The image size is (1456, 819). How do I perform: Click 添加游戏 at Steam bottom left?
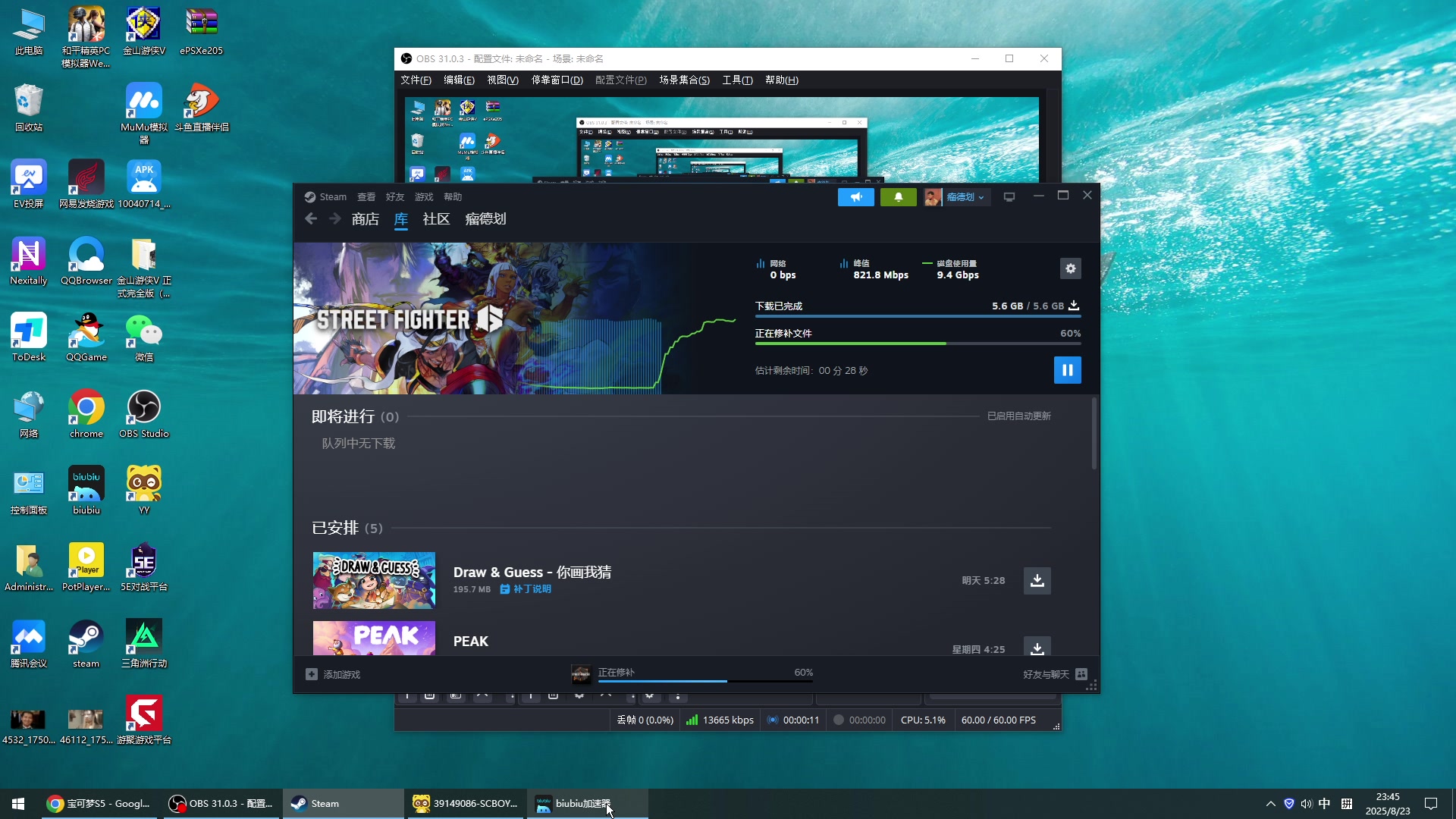333,674
